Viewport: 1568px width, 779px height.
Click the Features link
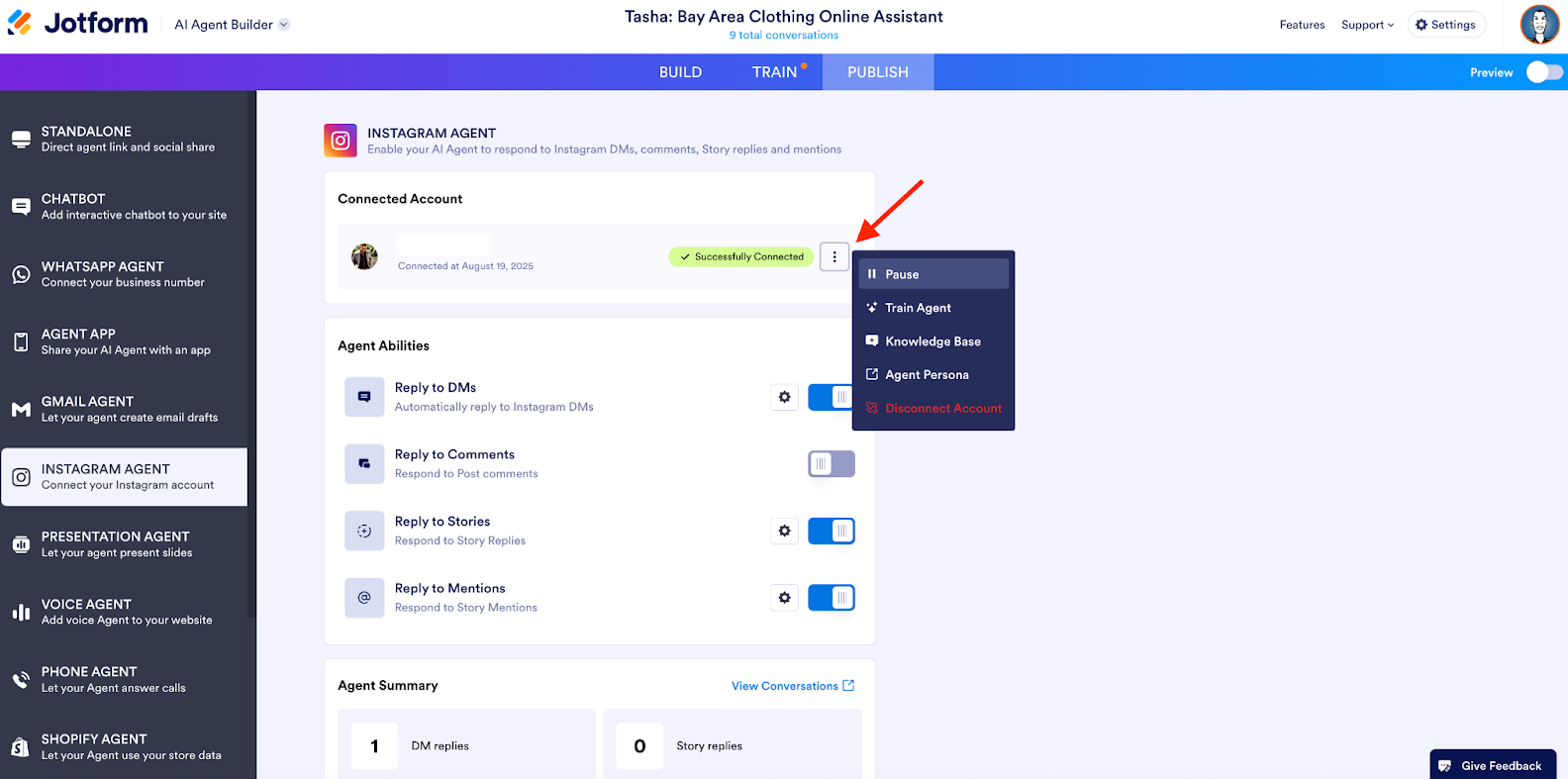1302,25
